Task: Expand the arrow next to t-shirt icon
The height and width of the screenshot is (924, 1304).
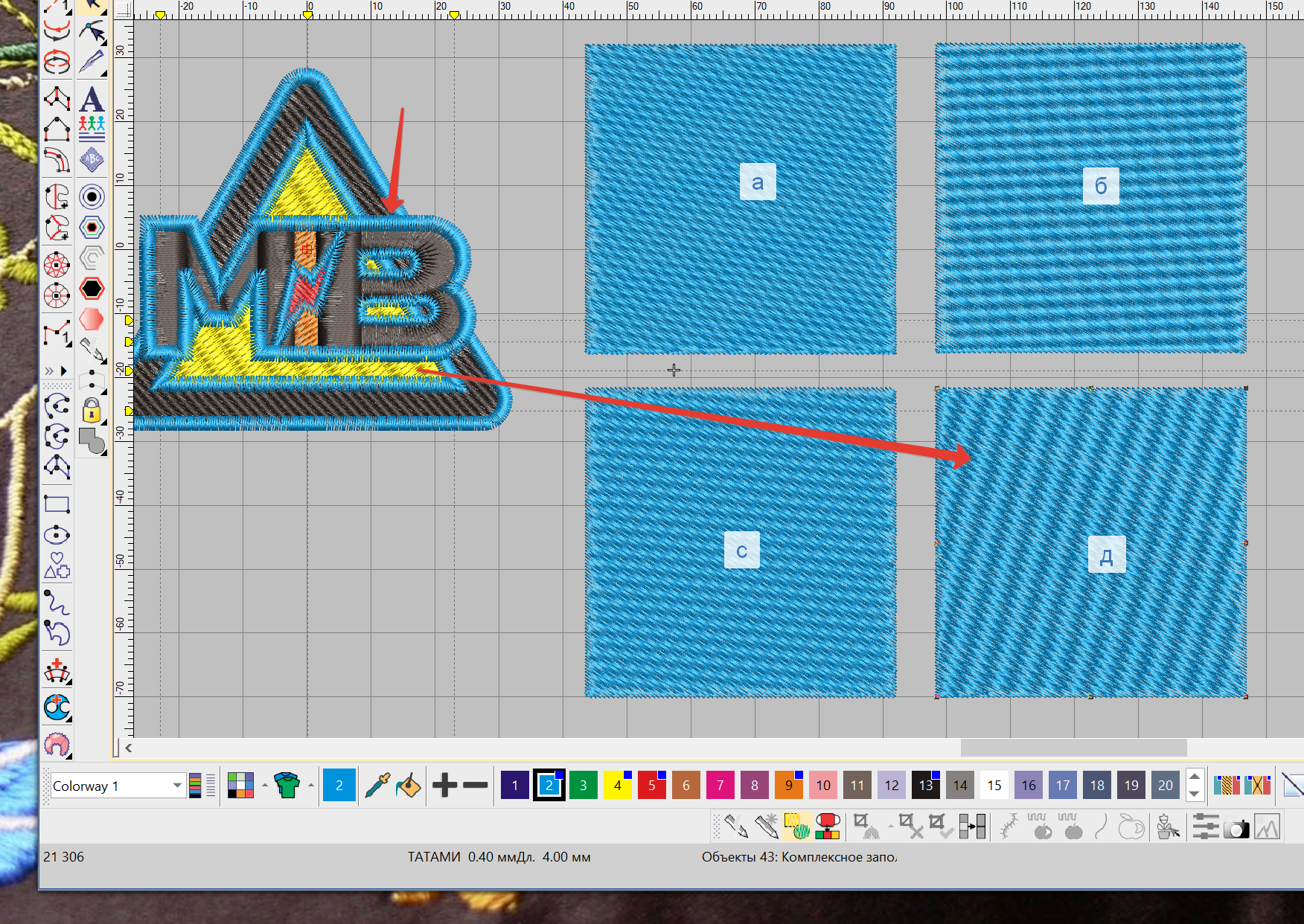Action: [310, 786]
